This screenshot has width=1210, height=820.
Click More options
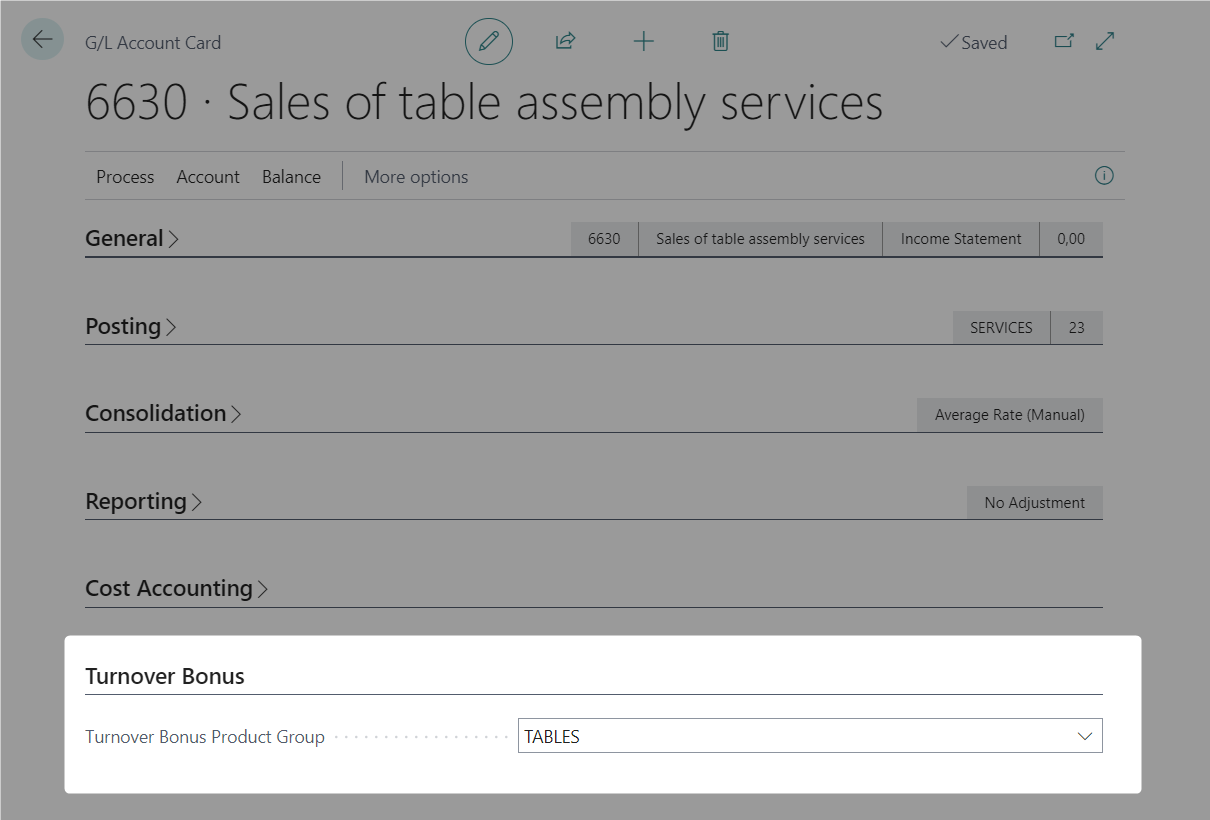pyautogui.click(x=416, y=177)
